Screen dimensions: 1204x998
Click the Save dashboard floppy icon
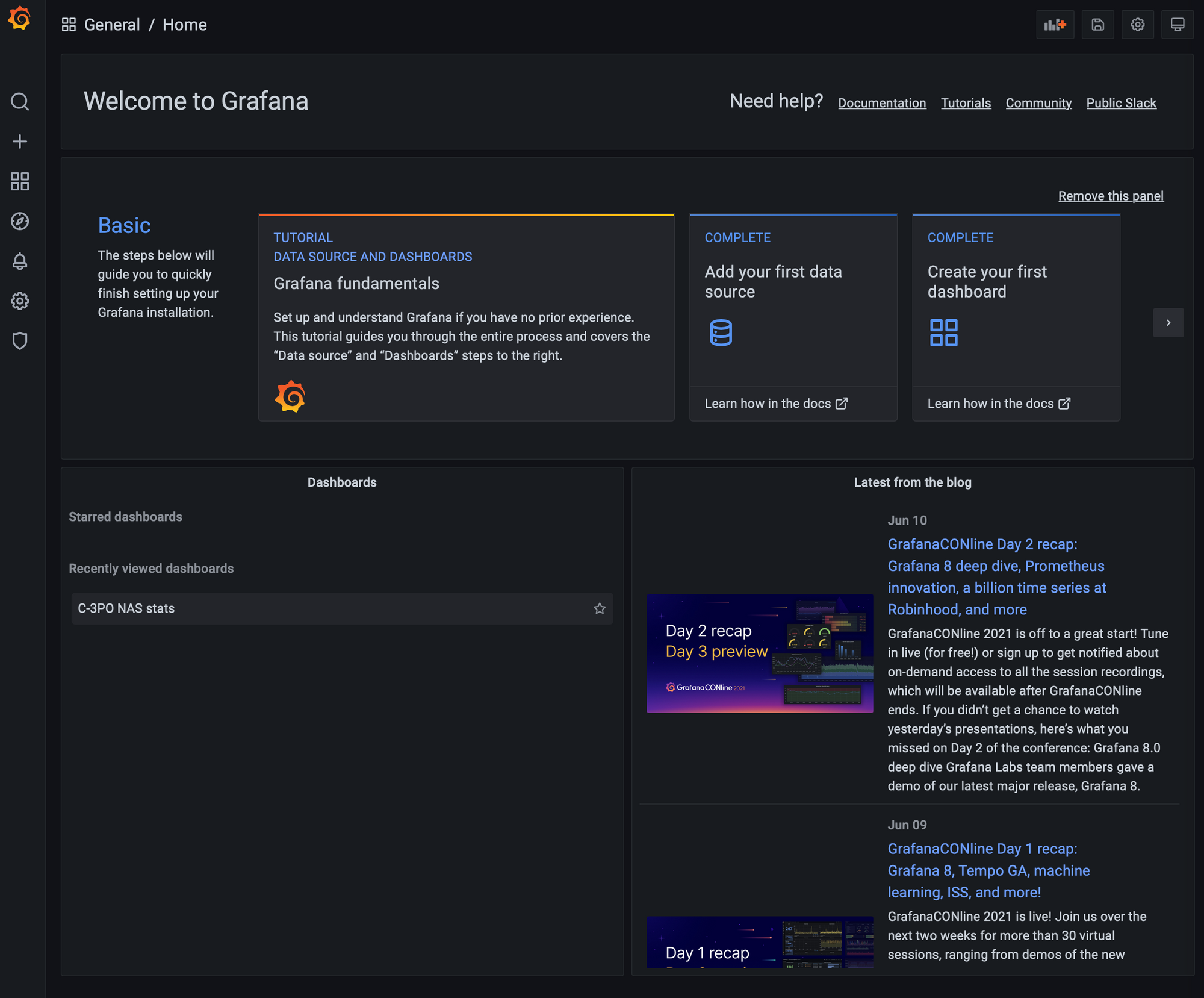click(1097, 25)
